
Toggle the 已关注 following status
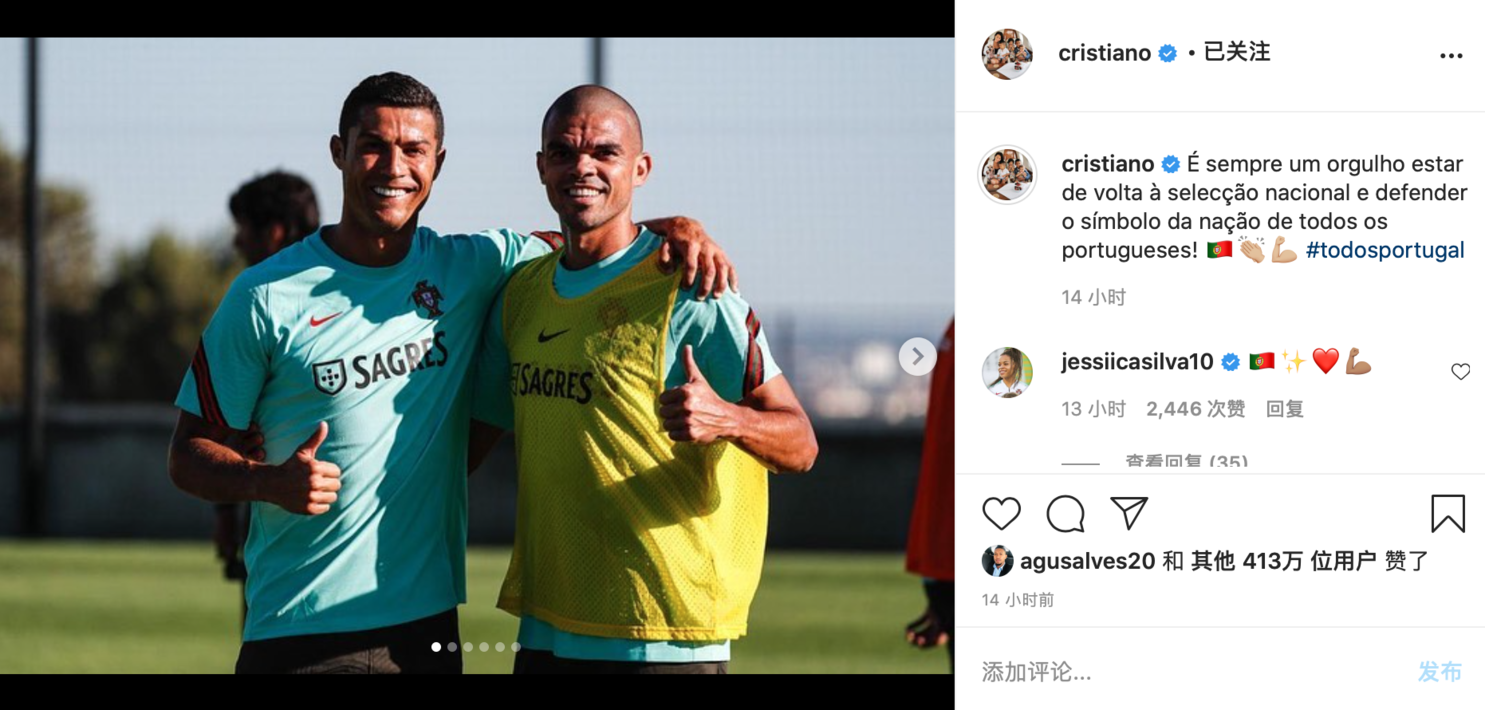[x=1236, y=53]
